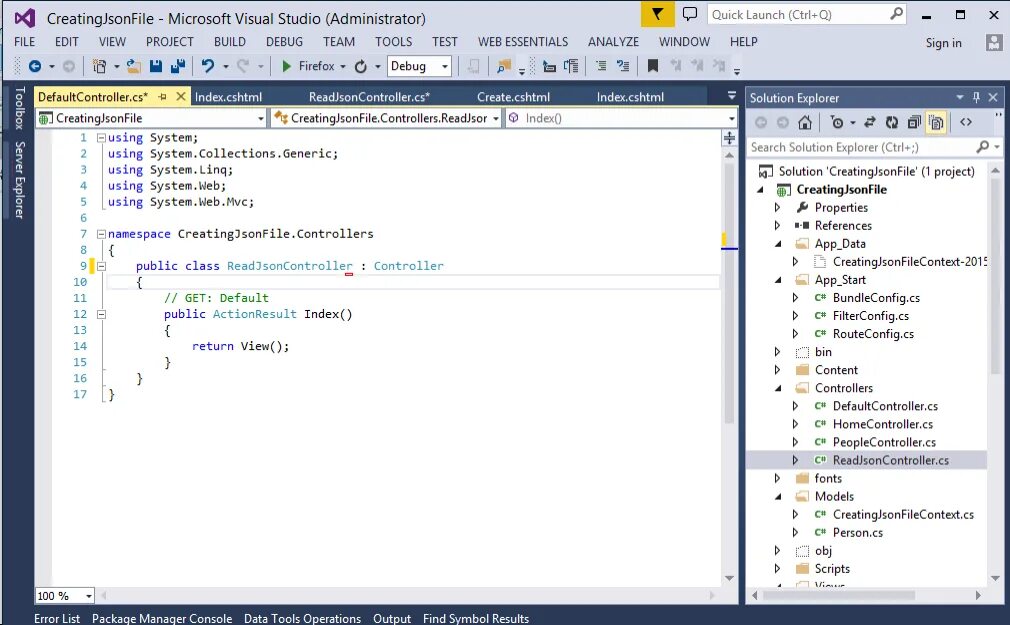Viewport: 1010px width, 625px height.
Task: Undo the last edit
Action: (207, 66)
